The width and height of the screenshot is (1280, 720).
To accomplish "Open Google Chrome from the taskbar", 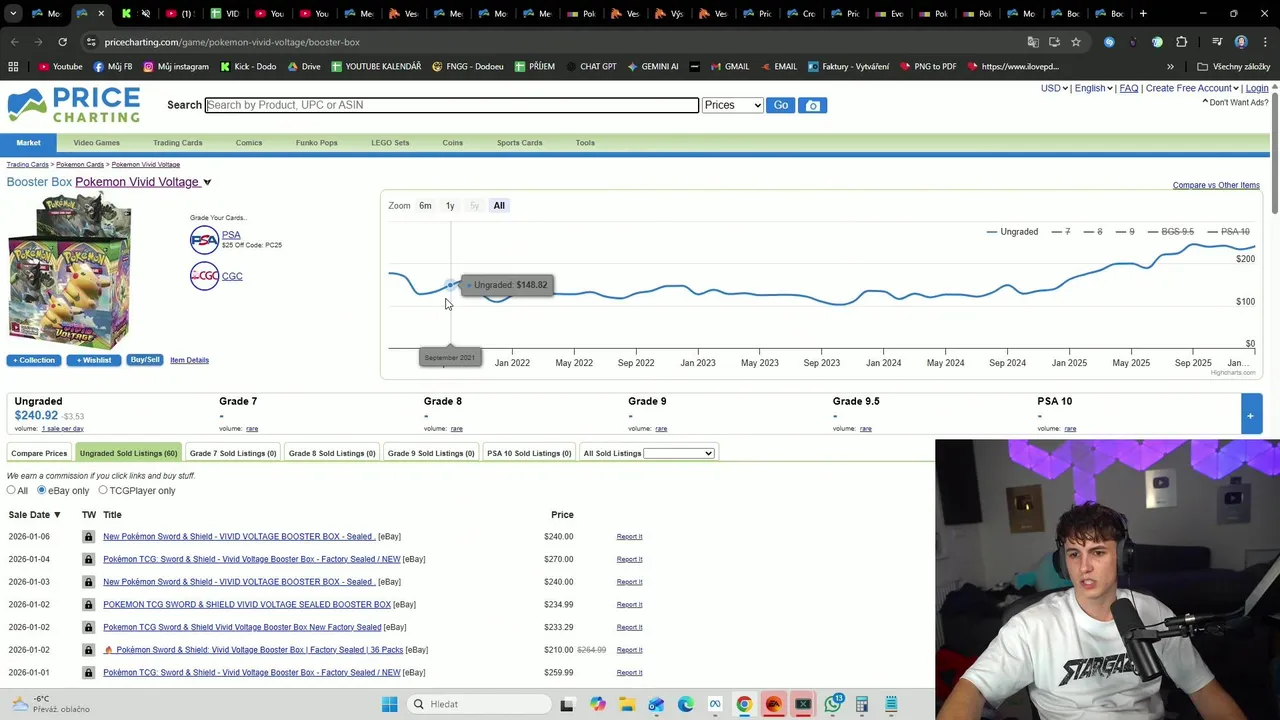I will (x=744, y=704).
